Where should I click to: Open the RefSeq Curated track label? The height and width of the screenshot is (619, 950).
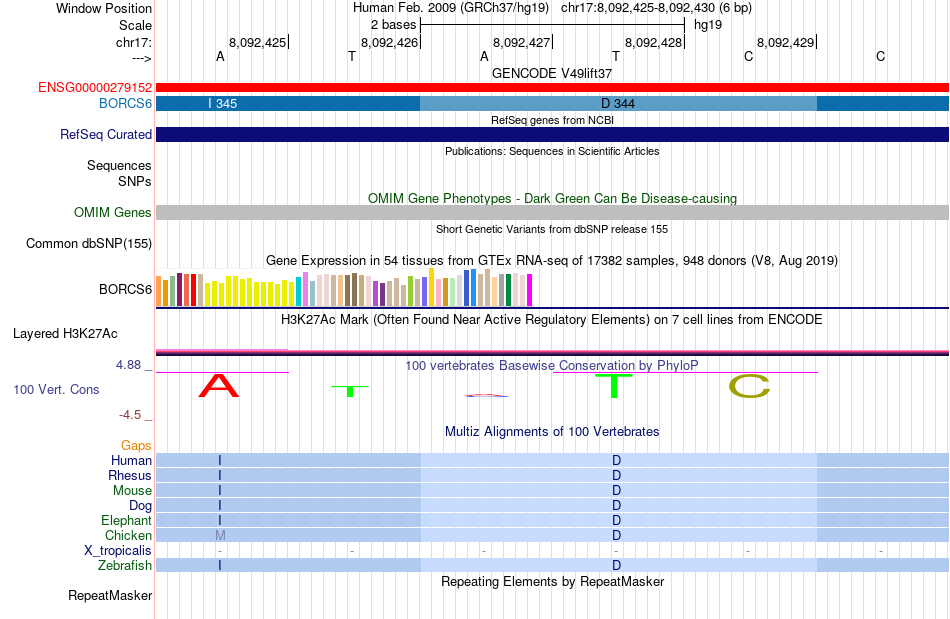pos(105,134)
